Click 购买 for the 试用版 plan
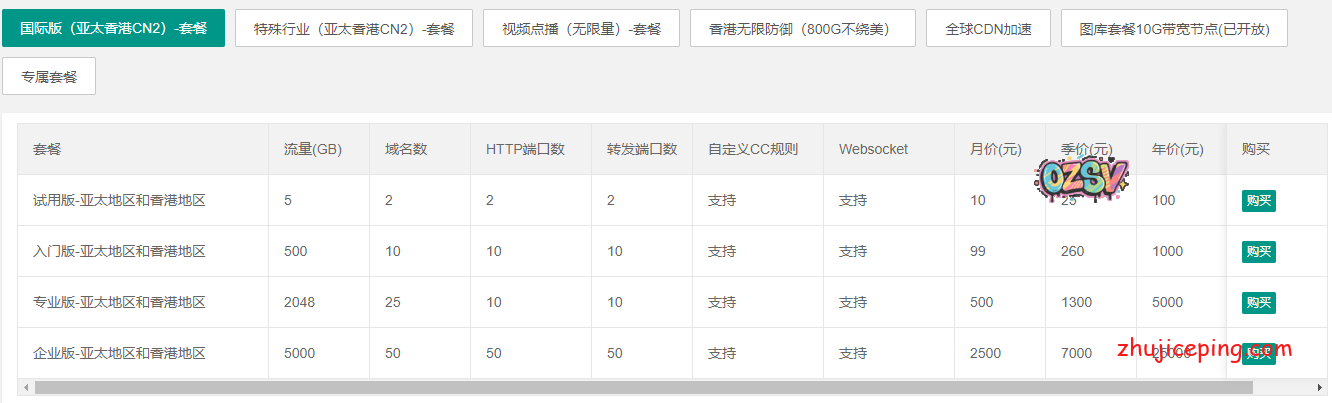Image resolution: width=1332 pixels, height=403 pixels. tap(1258, 201)
